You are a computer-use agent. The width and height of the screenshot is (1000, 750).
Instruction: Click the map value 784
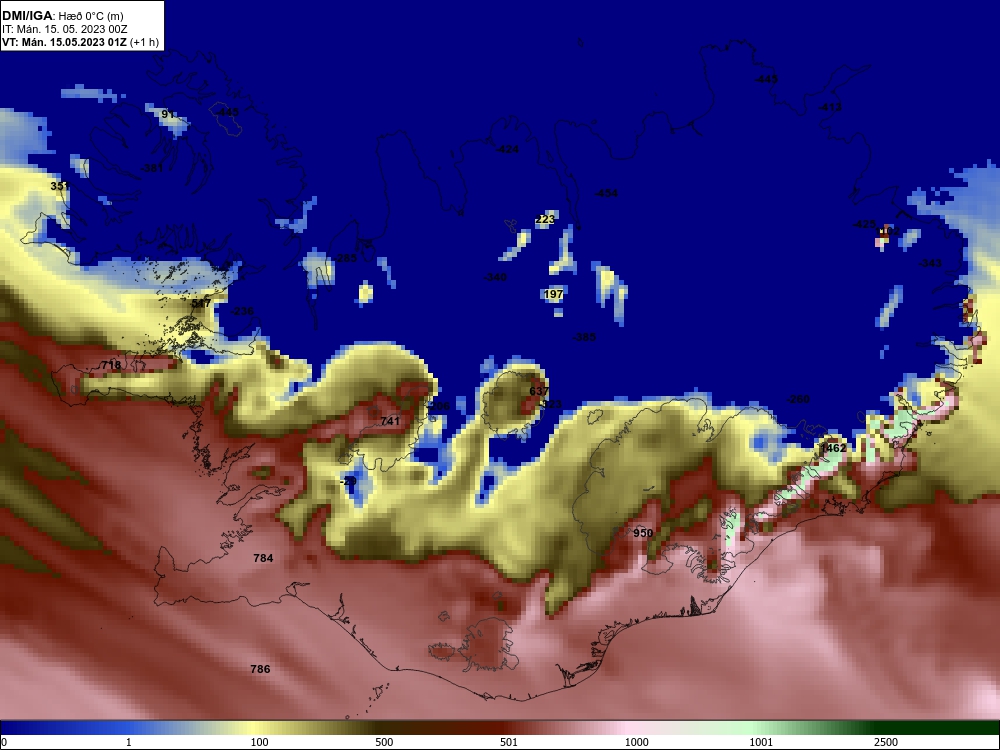tap(263, 558)
